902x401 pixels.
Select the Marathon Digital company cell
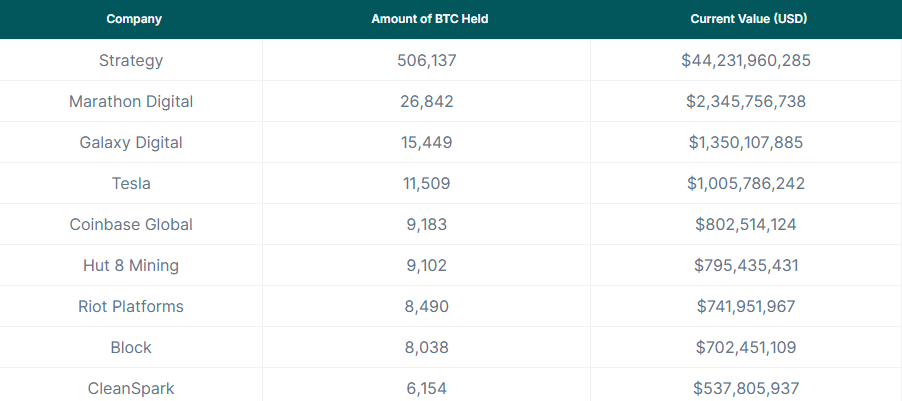(x=131, y=101)
